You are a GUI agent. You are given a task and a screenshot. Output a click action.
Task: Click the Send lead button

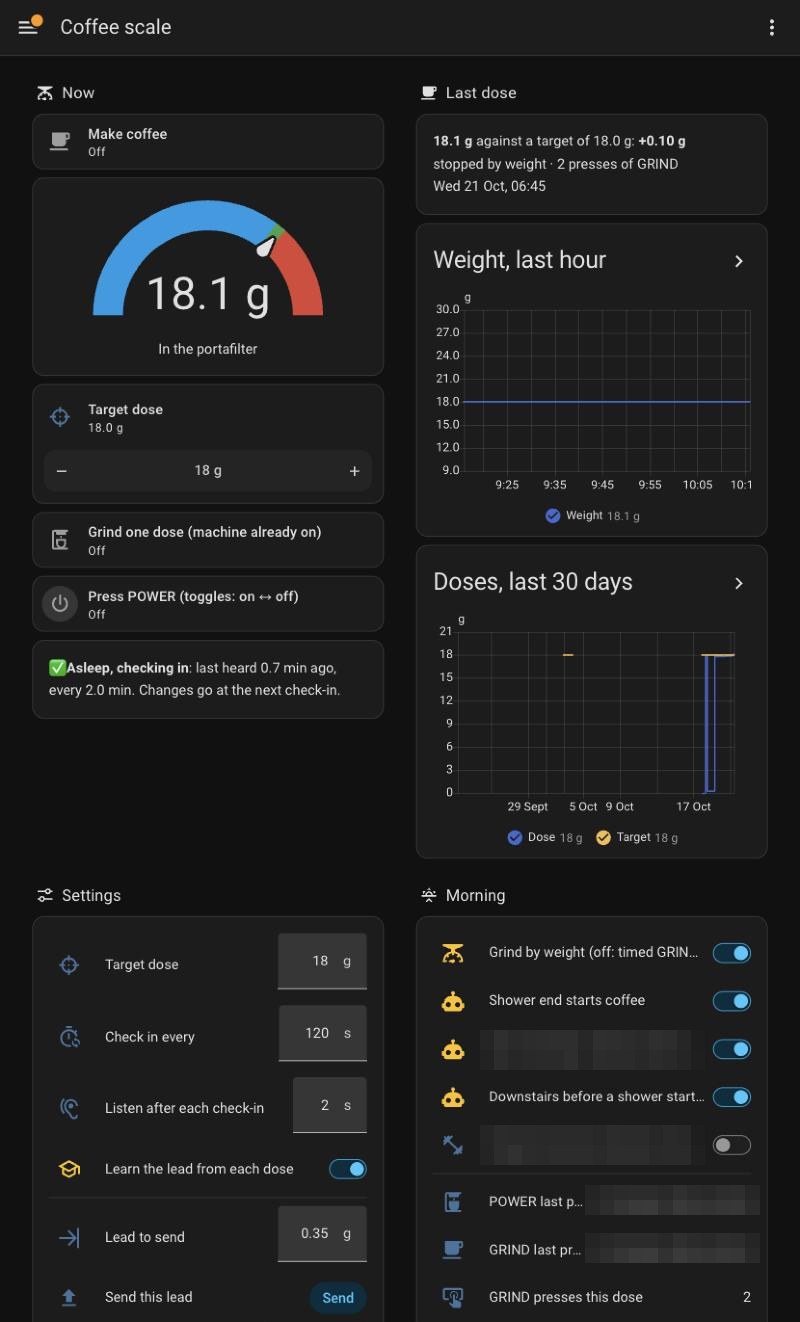[338, 1297]
